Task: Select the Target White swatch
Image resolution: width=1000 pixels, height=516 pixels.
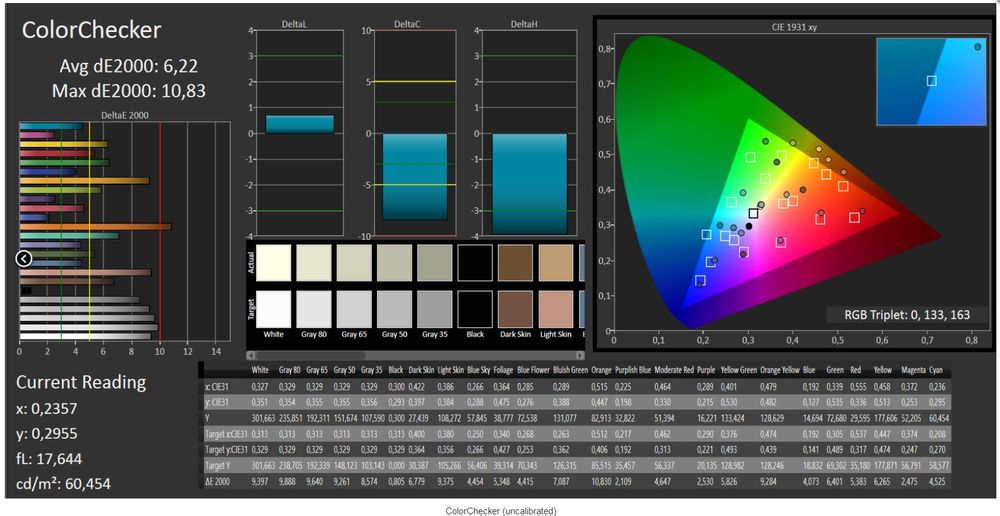Action: pos(273,309)
